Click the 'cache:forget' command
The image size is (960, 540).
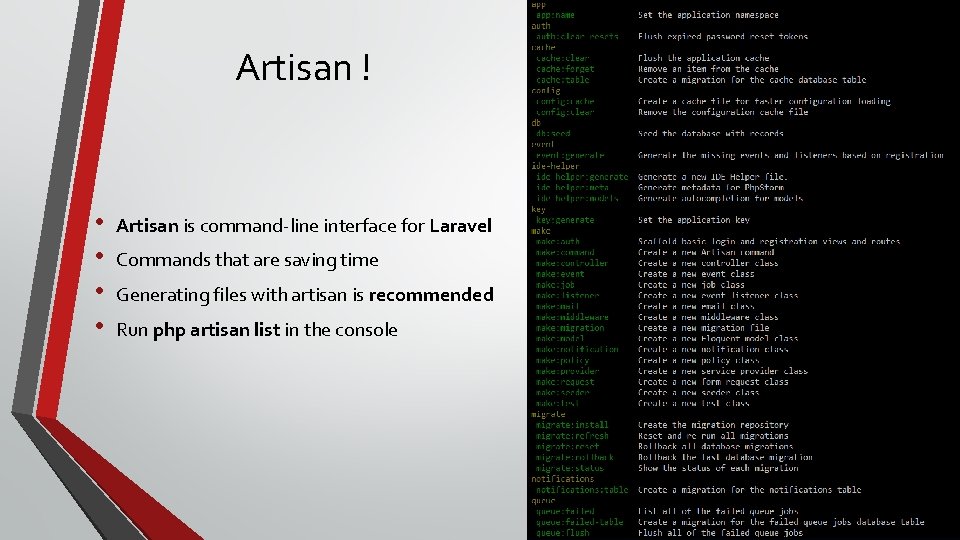[565, 69]
